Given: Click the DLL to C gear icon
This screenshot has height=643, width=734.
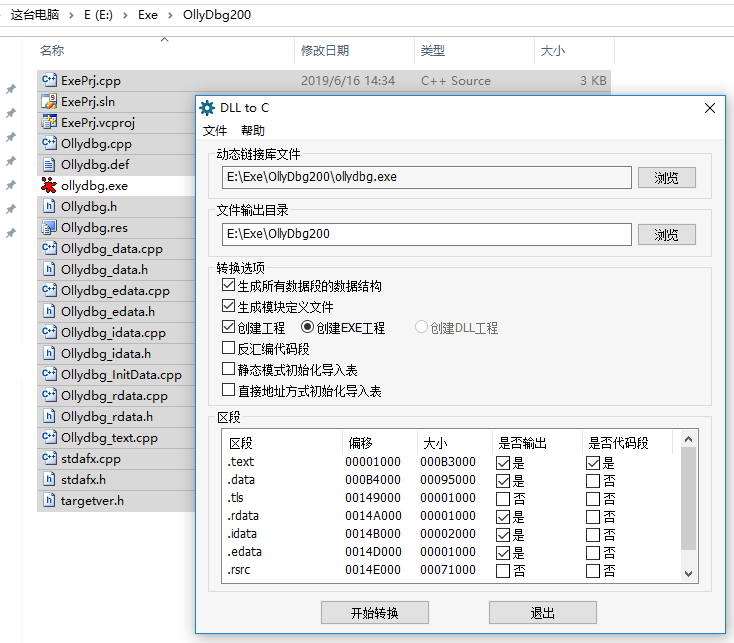Looking at the screenshot, I should click(207, 108).
